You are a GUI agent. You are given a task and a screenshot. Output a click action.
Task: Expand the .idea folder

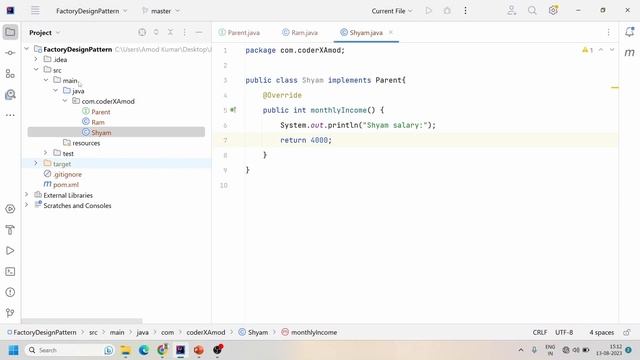36,59
